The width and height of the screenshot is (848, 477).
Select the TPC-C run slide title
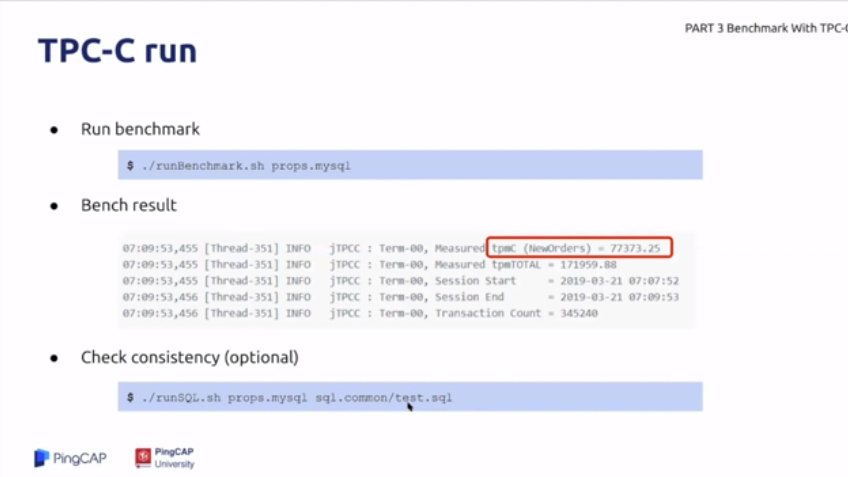[117, 51]
